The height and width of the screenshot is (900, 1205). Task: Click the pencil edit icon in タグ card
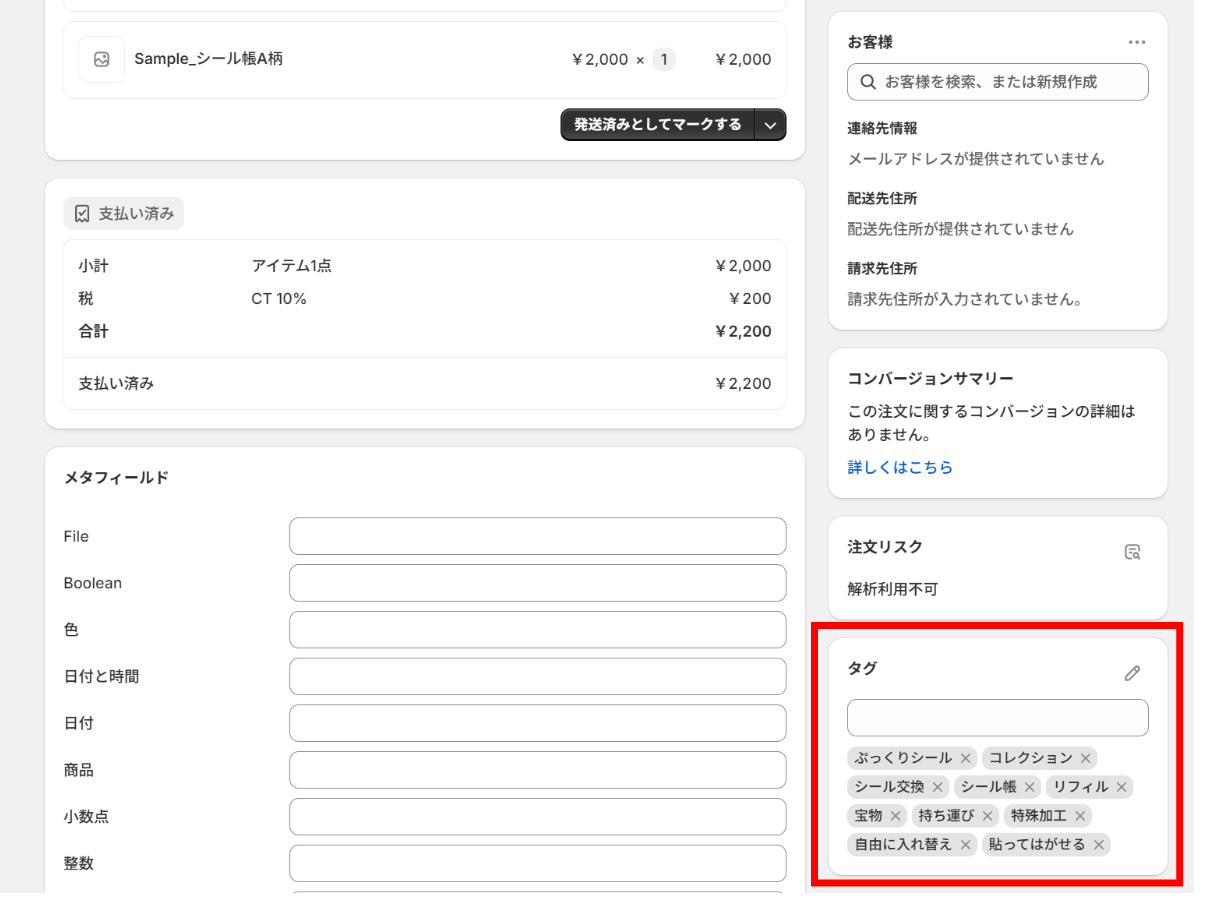1132,673
